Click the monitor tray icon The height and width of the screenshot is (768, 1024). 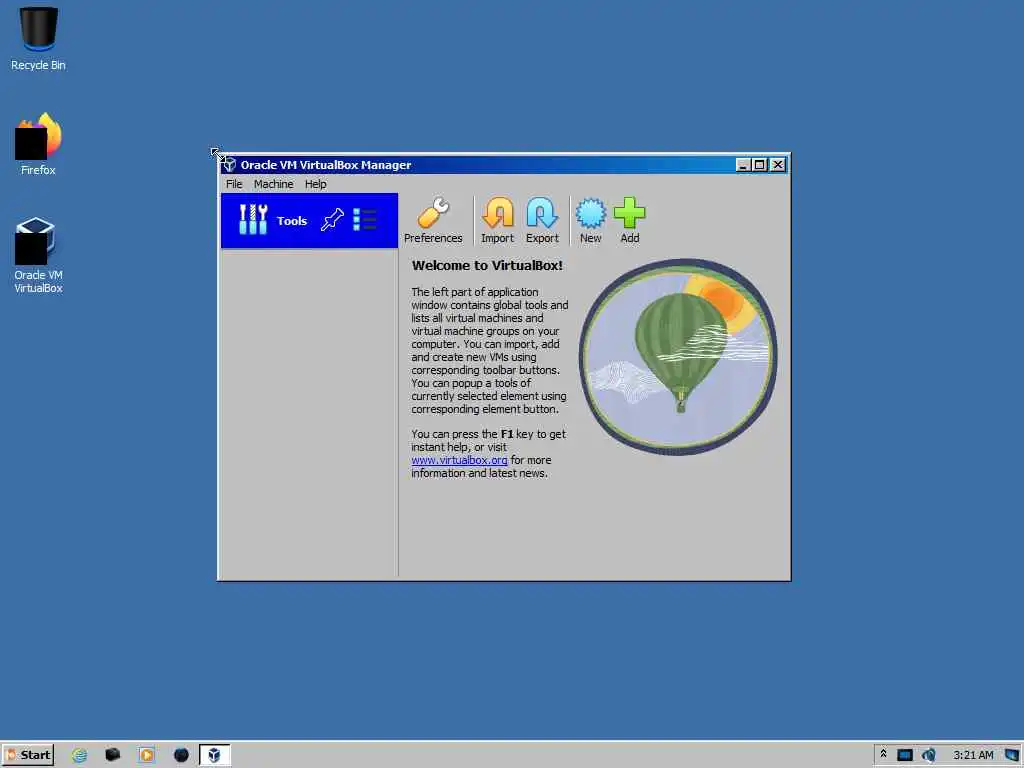(904, 755)
